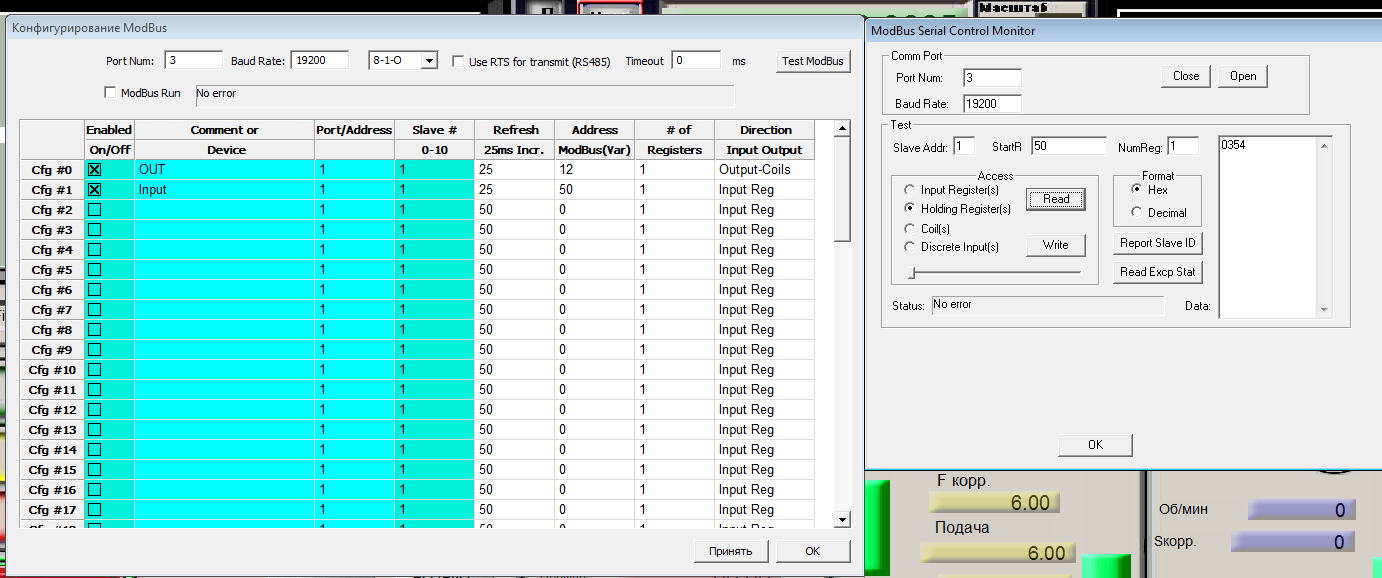Toggle Use RTS for transmit (RS485) checkbox

pyautogui.click(x=458, y=61)
